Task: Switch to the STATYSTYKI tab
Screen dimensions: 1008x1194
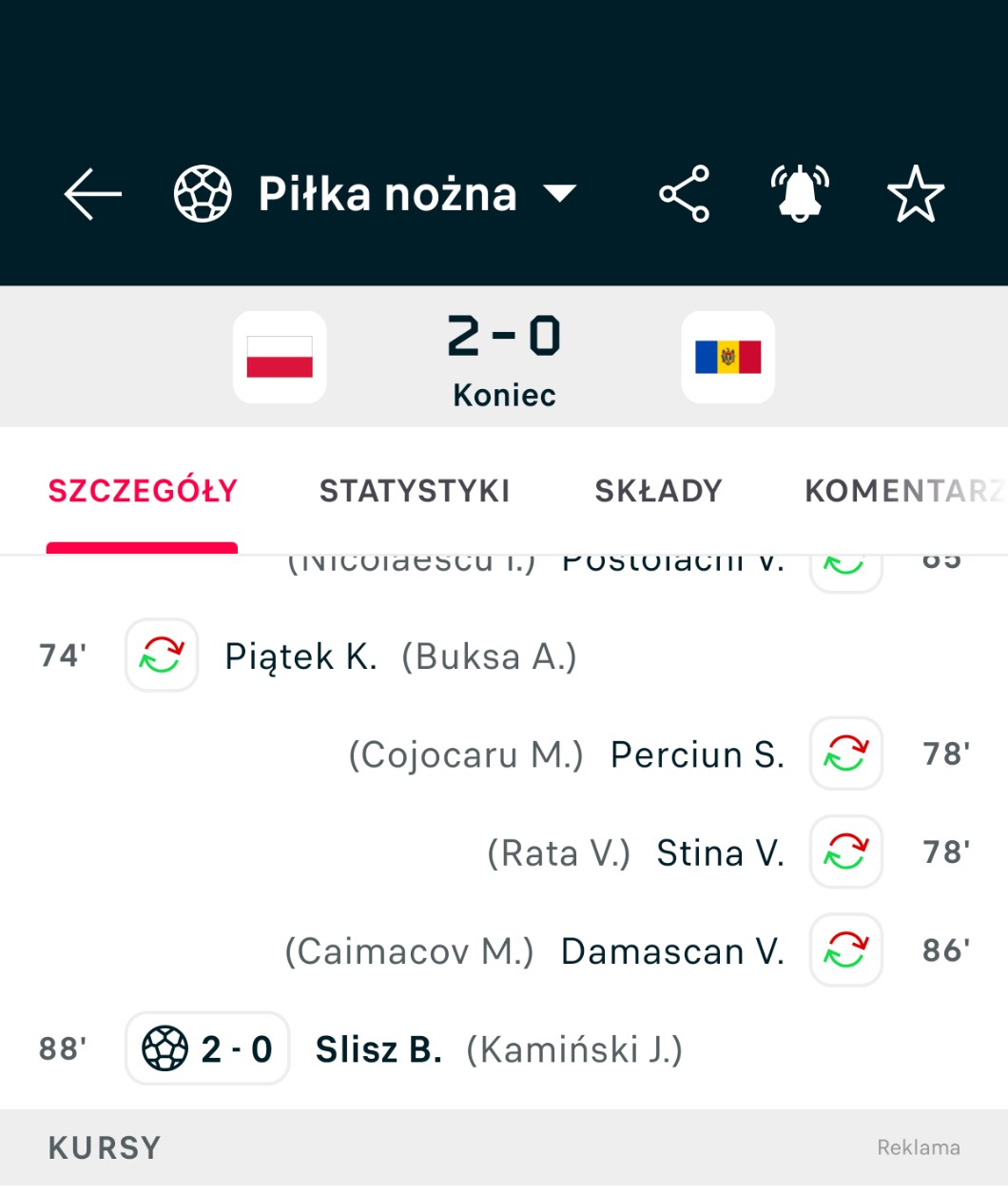Action: tap(415, 491)
